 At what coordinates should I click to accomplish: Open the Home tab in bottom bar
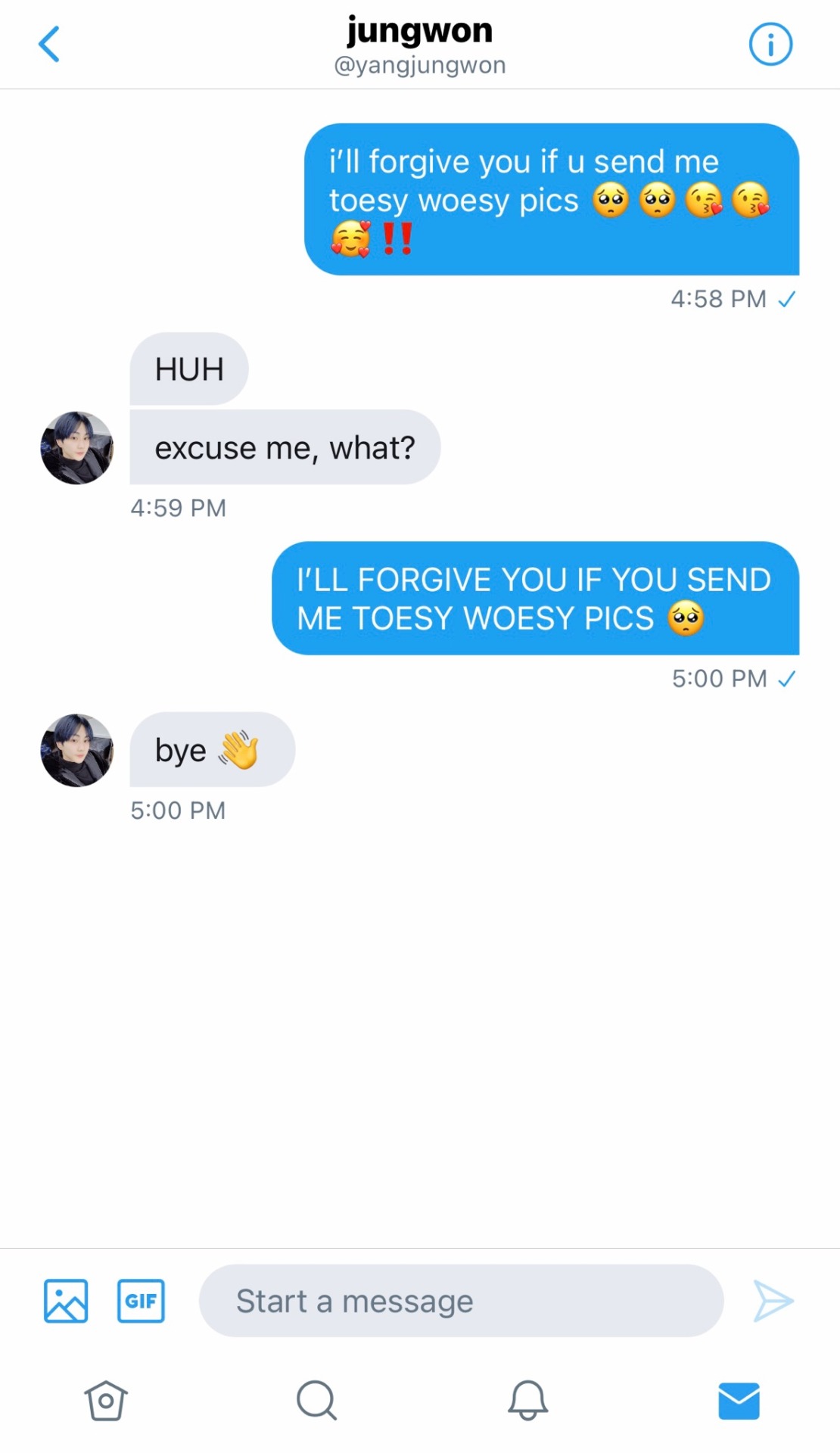coord(106,1400)
